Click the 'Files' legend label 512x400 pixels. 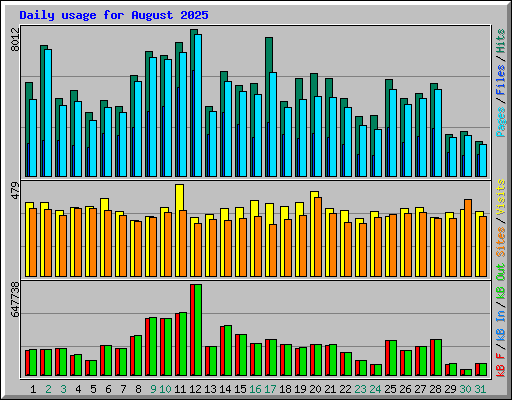(500, 80)
